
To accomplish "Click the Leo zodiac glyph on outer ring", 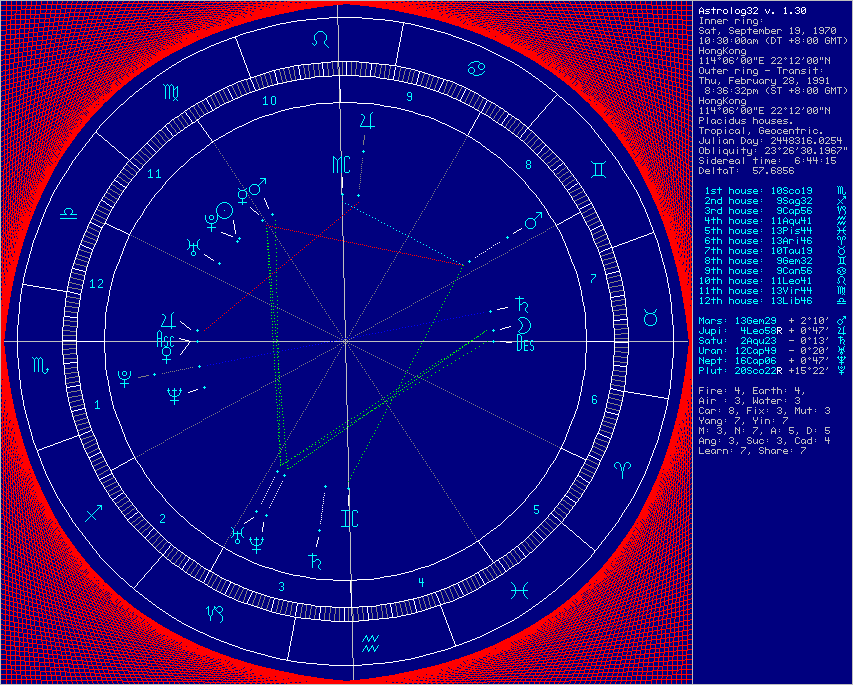I will pos(320,38).
